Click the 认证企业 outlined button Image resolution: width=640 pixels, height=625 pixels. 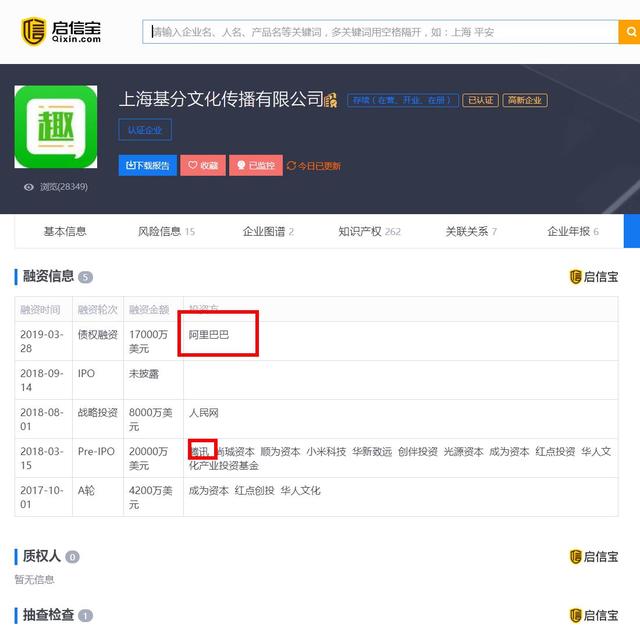145,130
